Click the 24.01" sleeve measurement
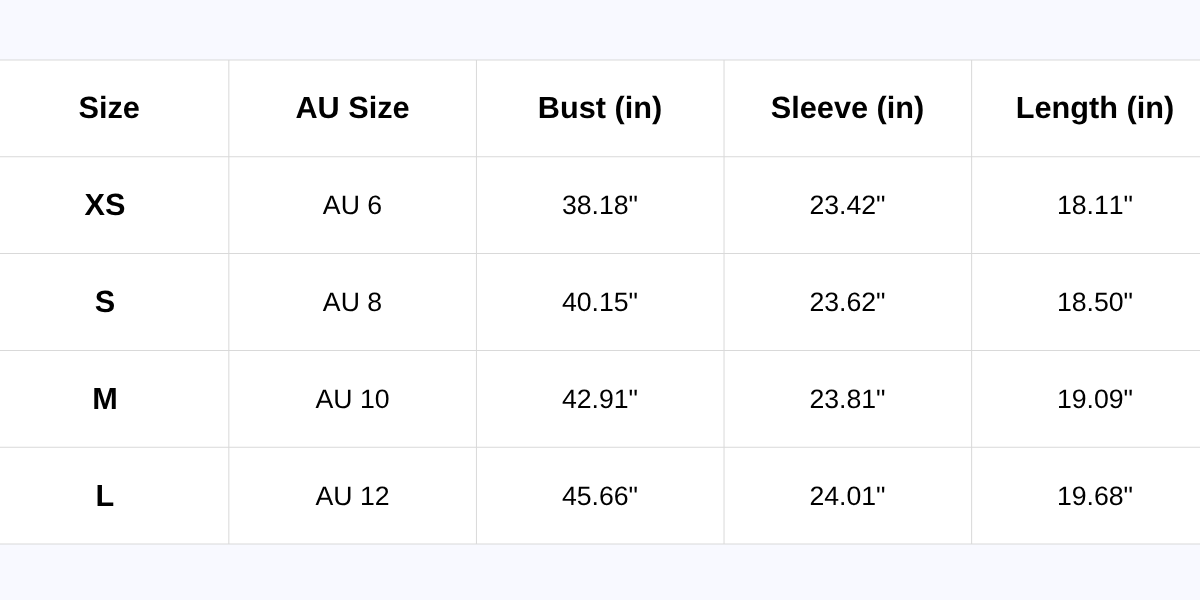This screenshot has width=1200, height=600. (847, 496)
